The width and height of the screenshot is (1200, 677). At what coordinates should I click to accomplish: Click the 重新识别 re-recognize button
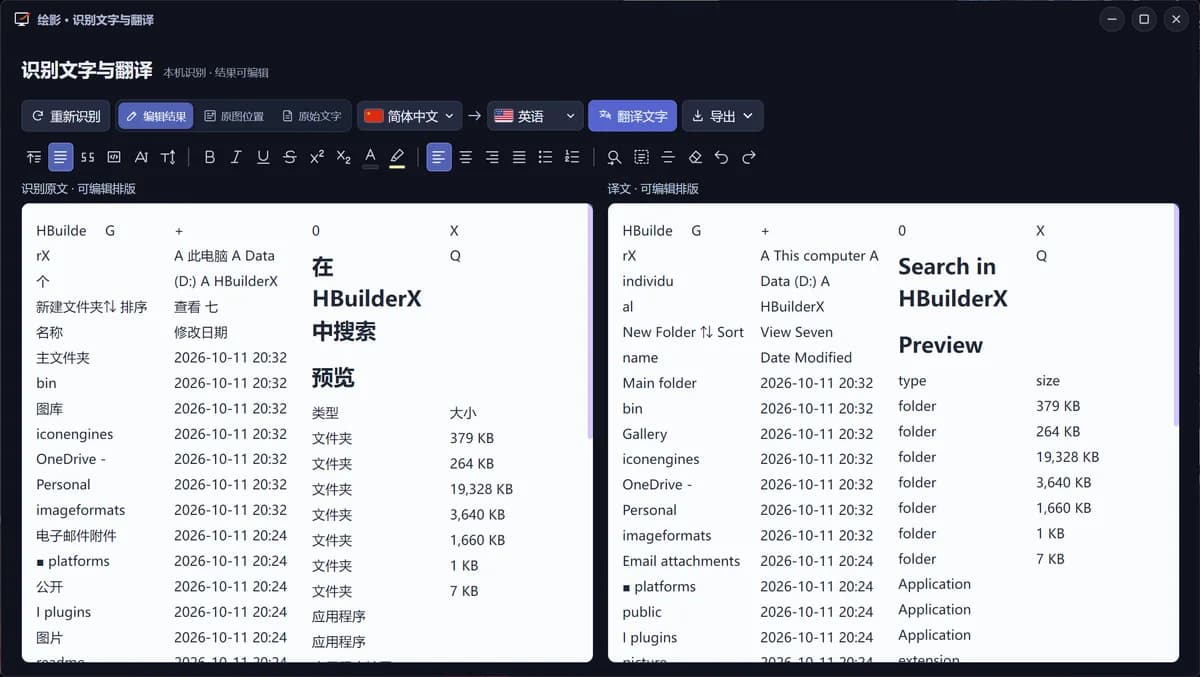pyautogui.click(x=66, y=116)
